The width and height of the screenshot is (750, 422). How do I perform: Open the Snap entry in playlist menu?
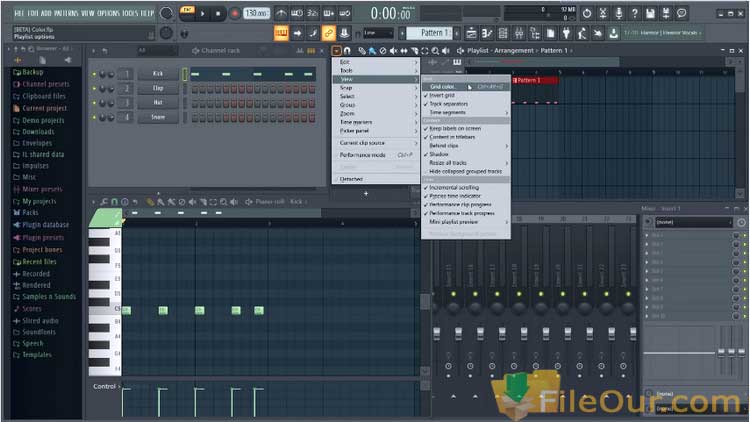[x=376, y=88]
